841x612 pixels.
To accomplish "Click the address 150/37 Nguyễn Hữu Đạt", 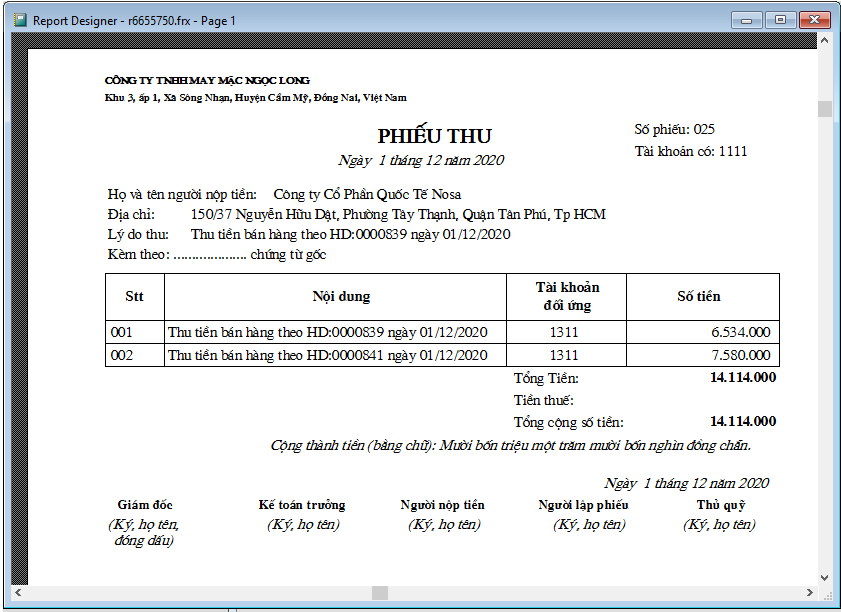I will (x=398, y=215).
